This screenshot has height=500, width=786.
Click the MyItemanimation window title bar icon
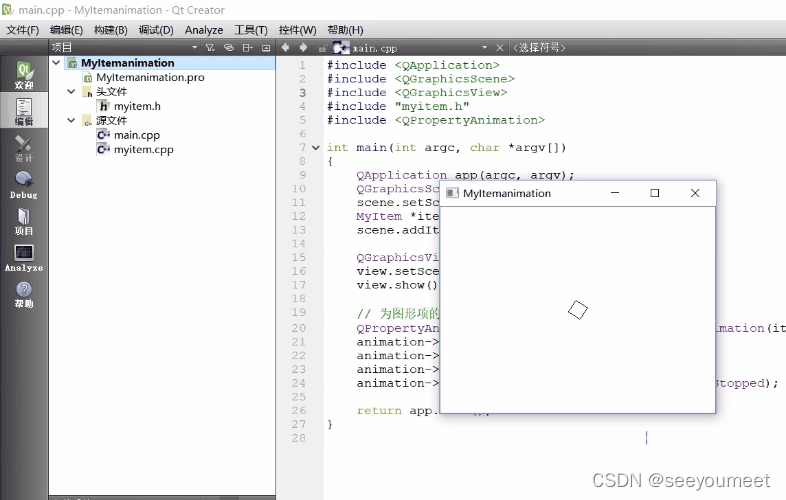point(452,193)
